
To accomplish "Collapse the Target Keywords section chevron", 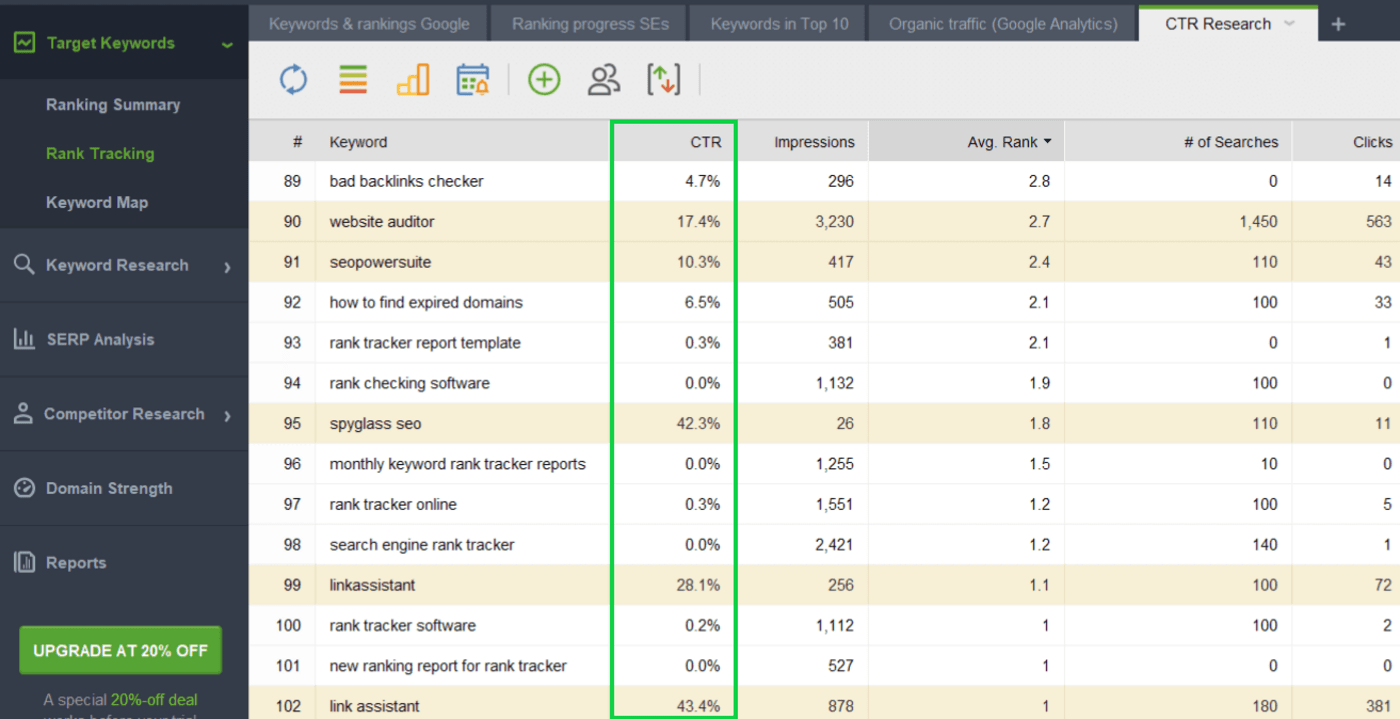I will 227,44.
